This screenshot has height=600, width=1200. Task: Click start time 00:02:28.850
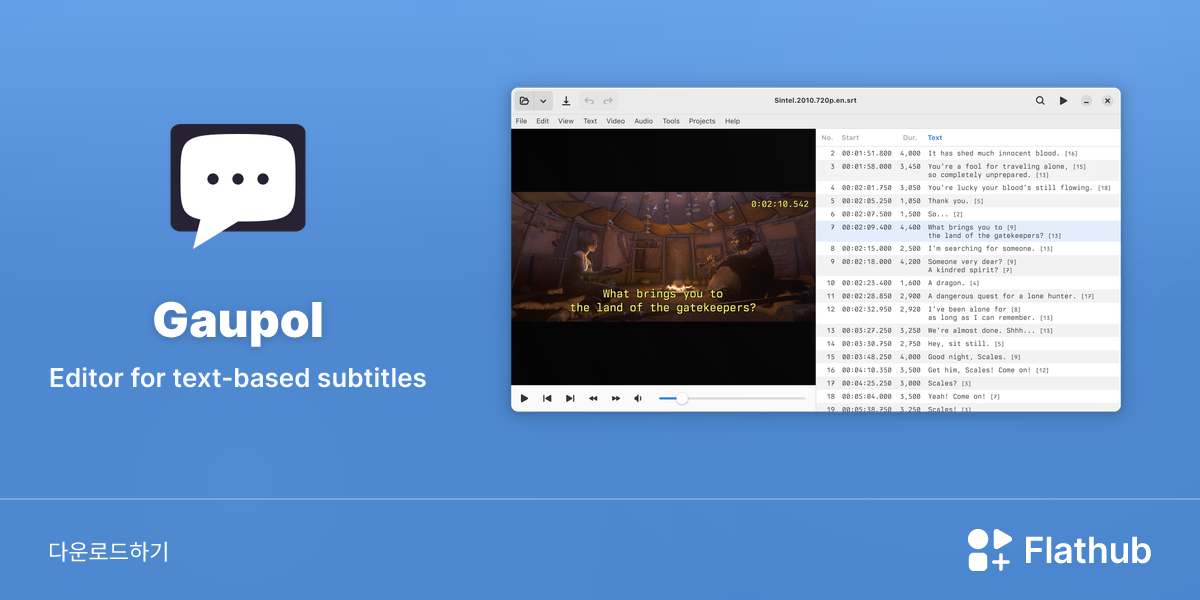(866, 296)
